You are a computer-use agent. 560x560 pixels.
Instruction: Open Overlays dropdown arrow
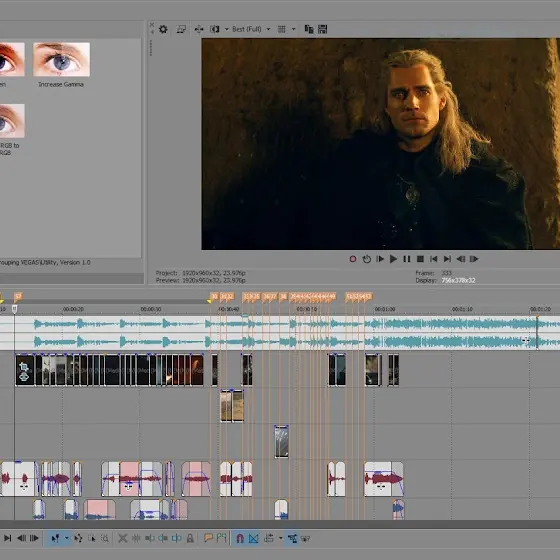(x=294, y=29)
